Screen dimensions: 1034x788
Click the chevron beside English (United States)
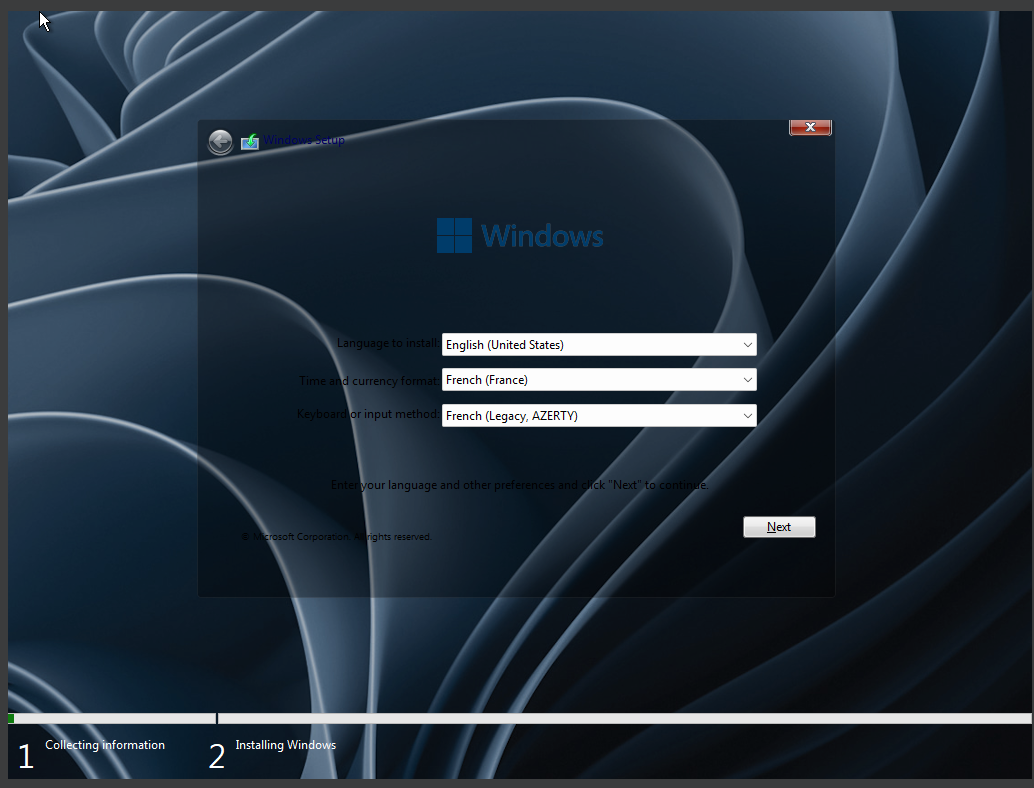[748, 345]
